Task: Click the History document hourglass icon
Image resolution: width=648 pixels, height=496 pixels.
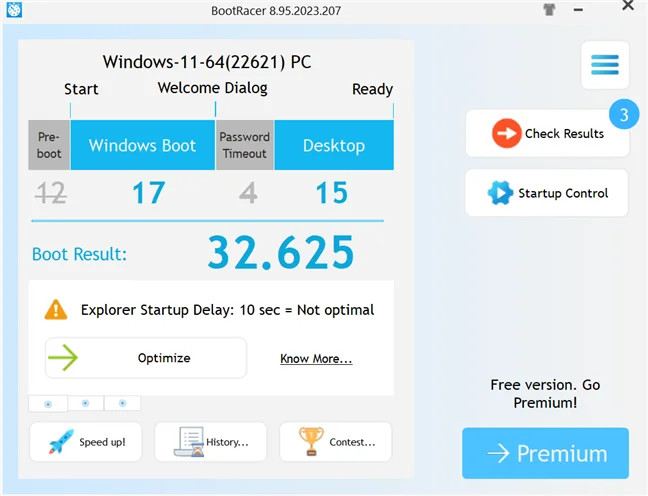Action: click(190, 441)
